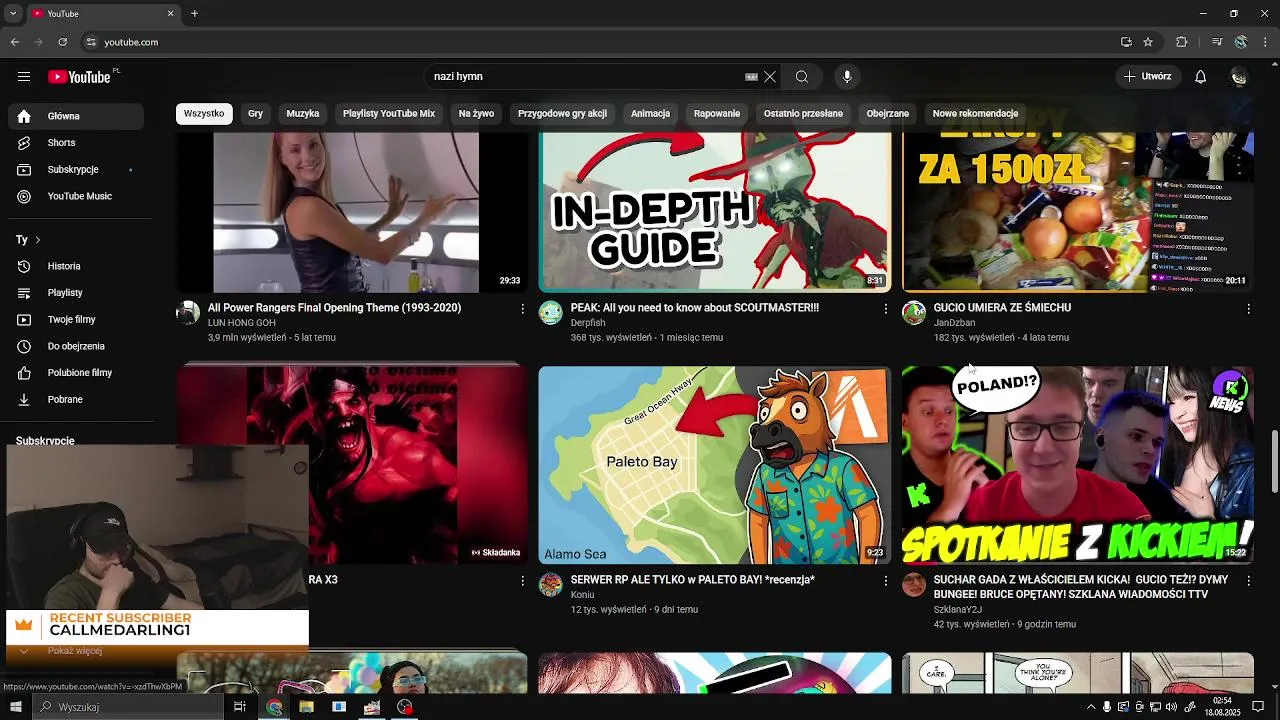This screenshot has width=1280, height=720.
Task: Open Polubione filmy in sidebar
Action: [76, 373]
